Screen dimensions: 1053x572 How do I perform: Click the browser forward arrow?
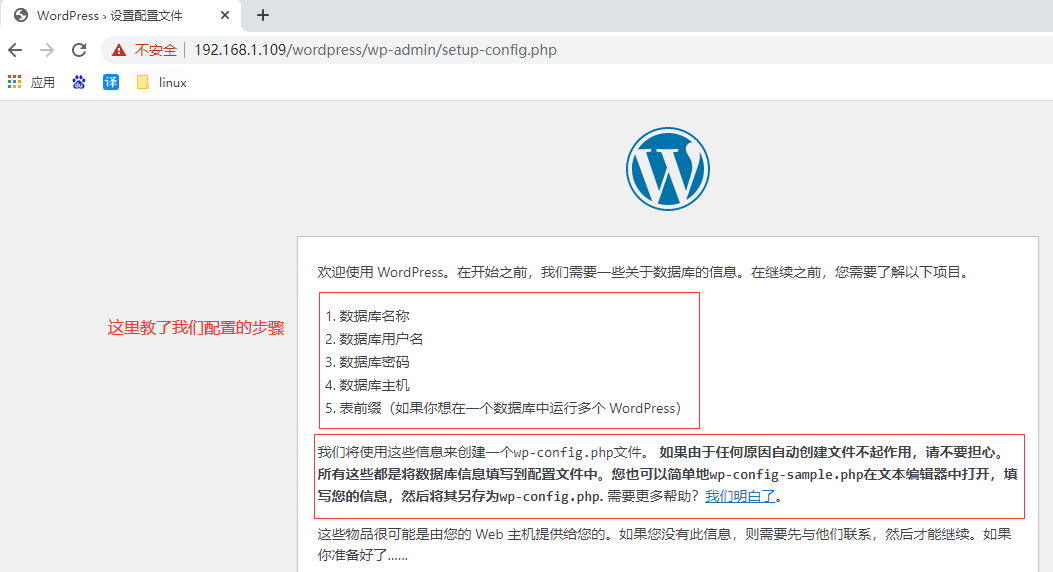(x=46, y=50)
